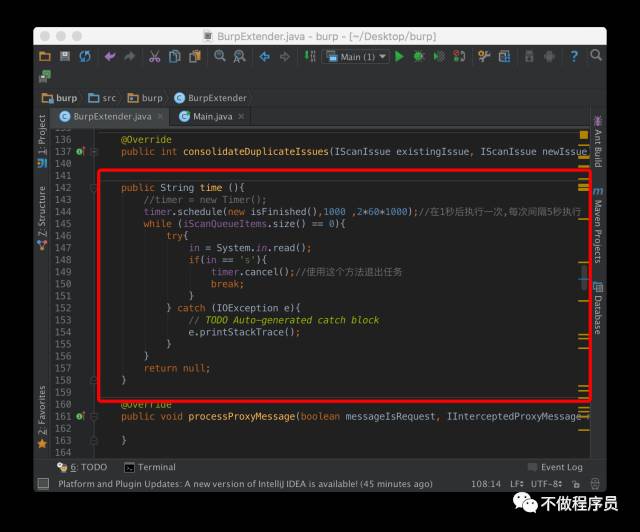Open Search Everywhere magnifier
The image size is (640, 532).
pos(596,56)
